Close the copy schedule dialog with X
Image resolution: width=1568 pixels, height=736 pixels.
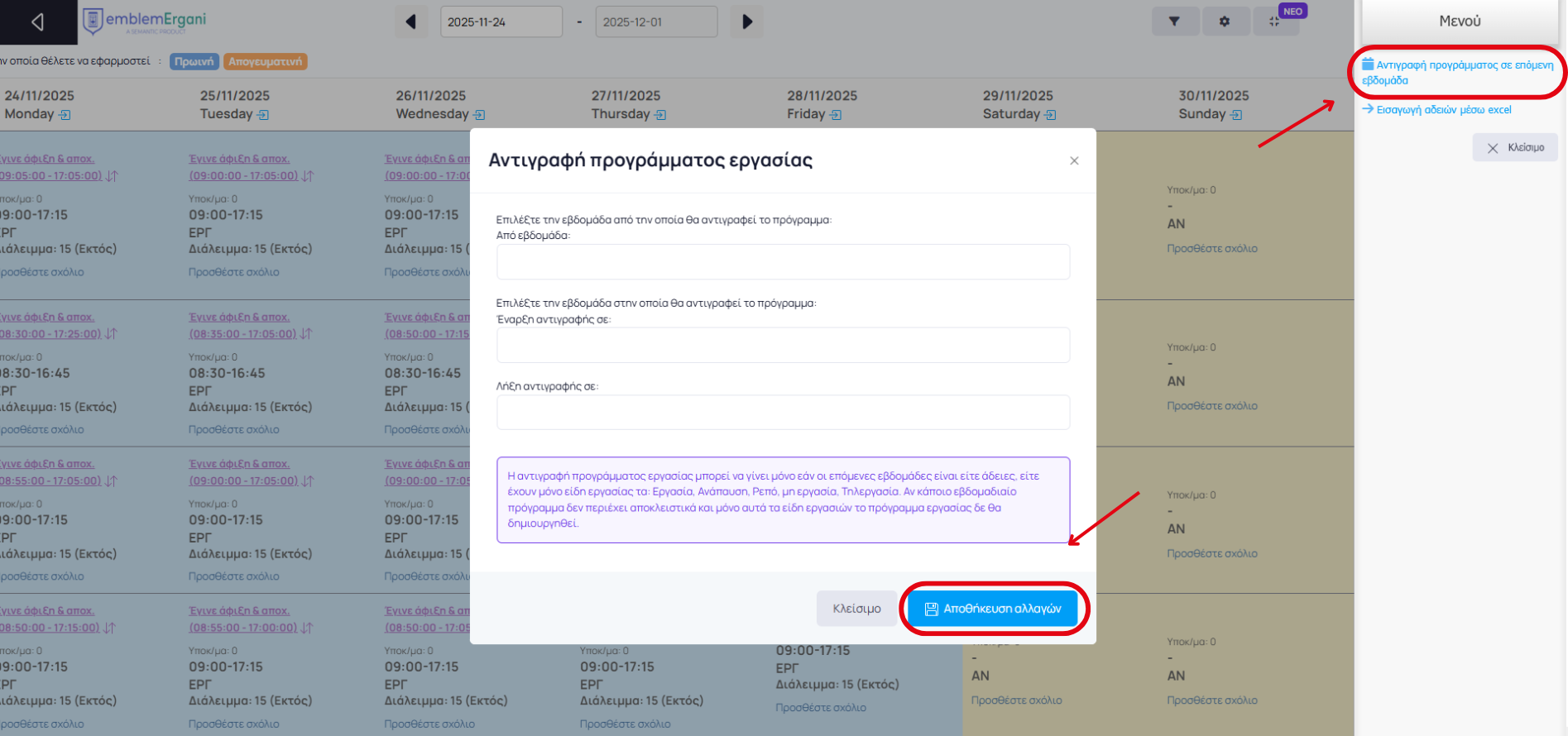coord(1074,160)
